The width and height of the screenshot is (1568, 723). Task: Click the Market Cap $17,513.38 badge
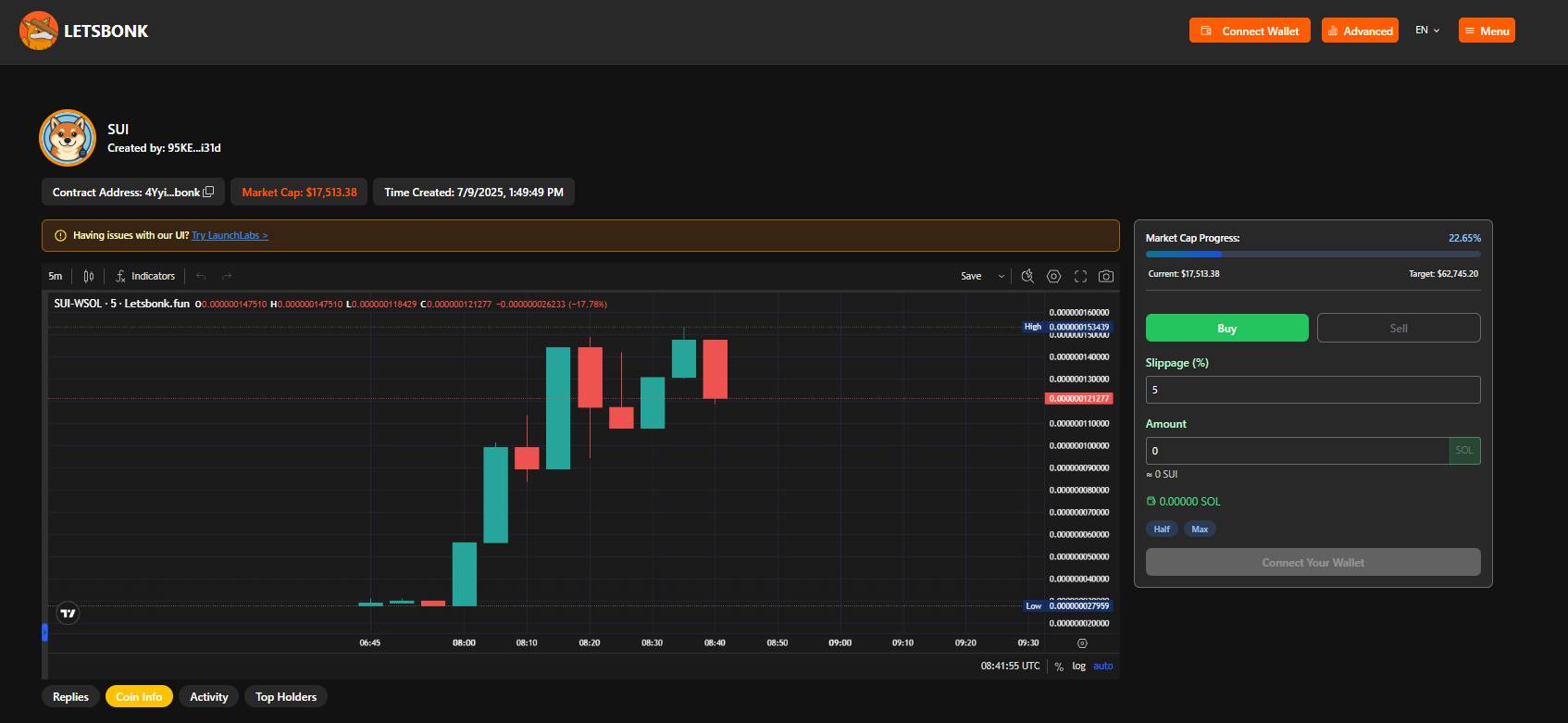299,192
